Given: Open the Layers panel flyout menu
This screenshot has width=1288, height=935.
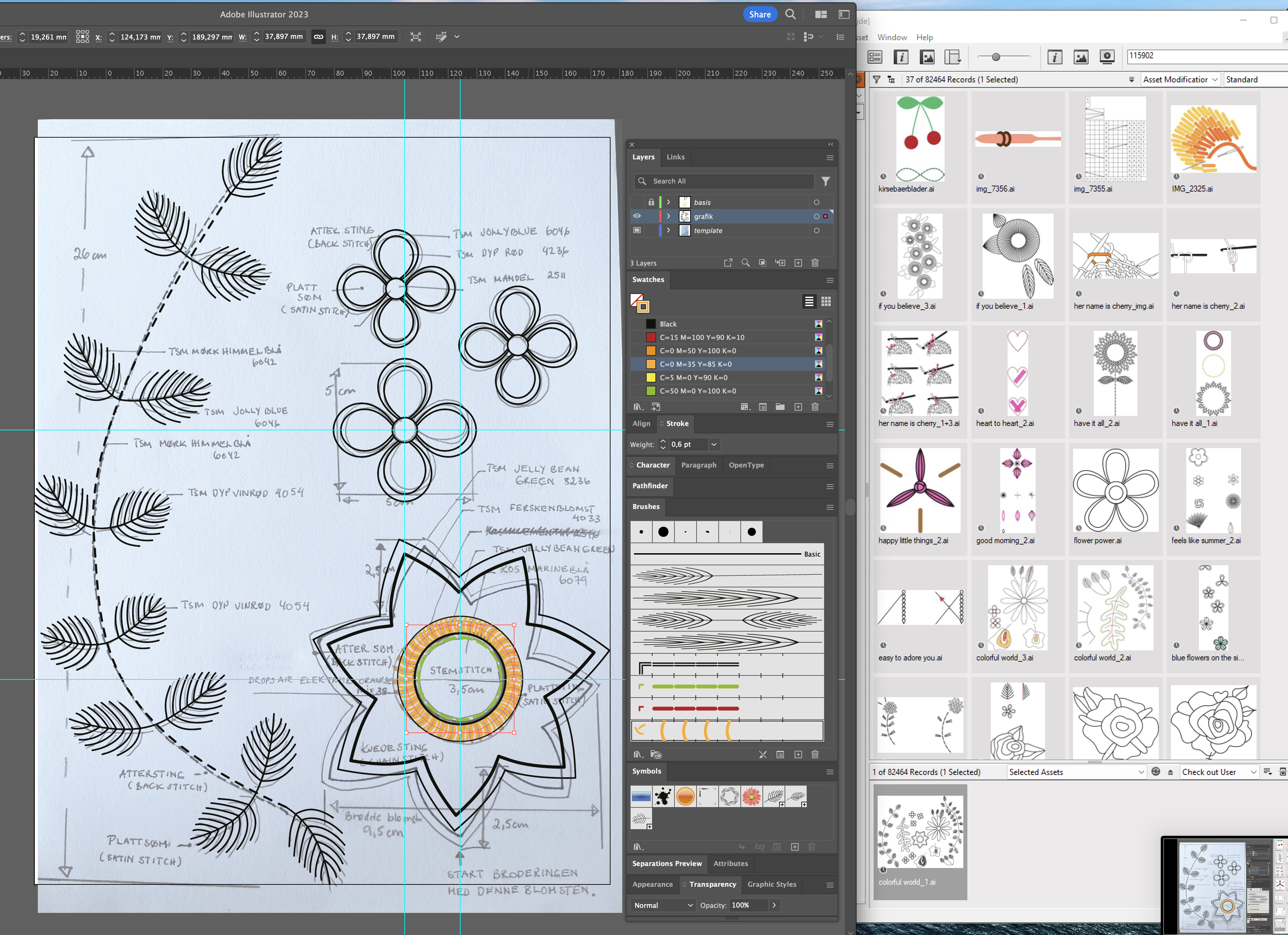Looking at the screenshot, I should [x=830, y=157].
